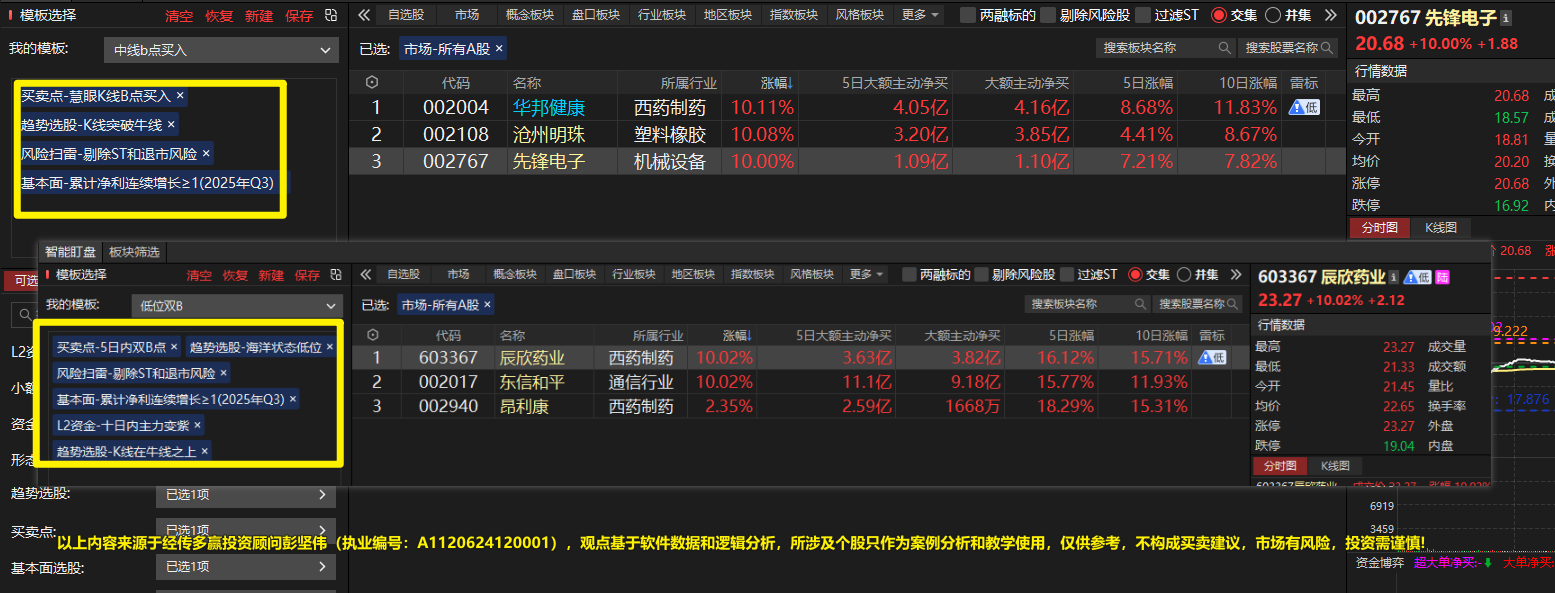Screen dimensions: 1555x593
Task: Switch to the 板块筛选 tab
Action: click(x=134, y=252)
